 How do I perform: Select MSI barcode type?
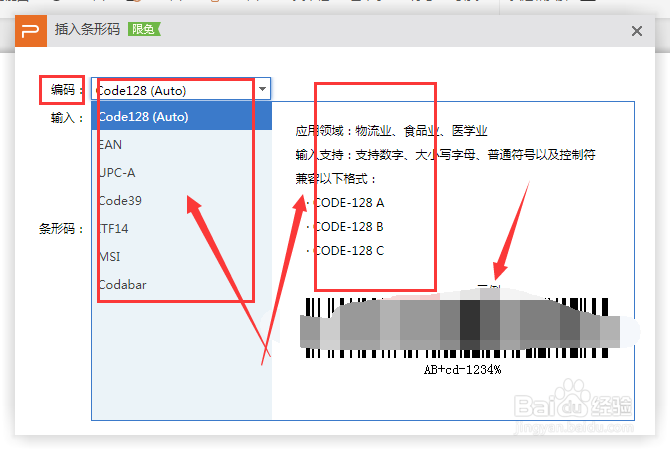182,256
